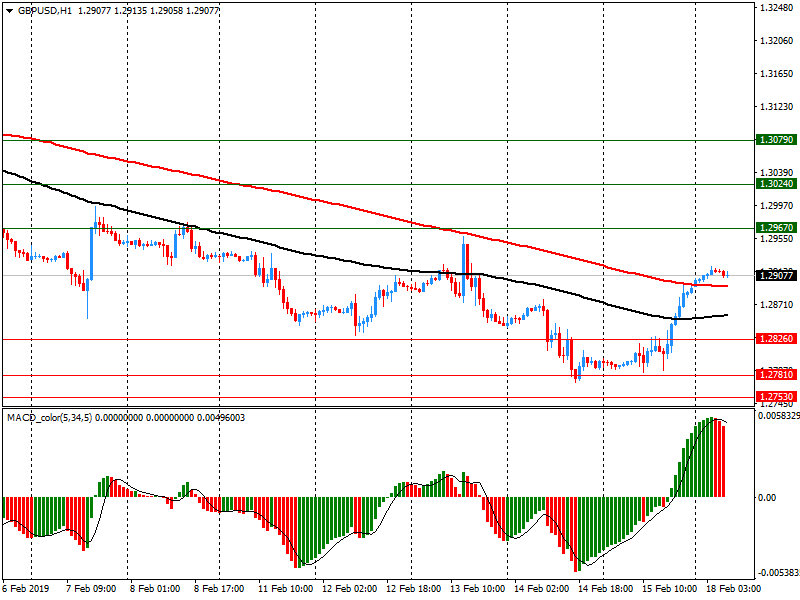Select the 1.28260 support level price label
The image size is (800, 600).
click(x=776, y=340)
